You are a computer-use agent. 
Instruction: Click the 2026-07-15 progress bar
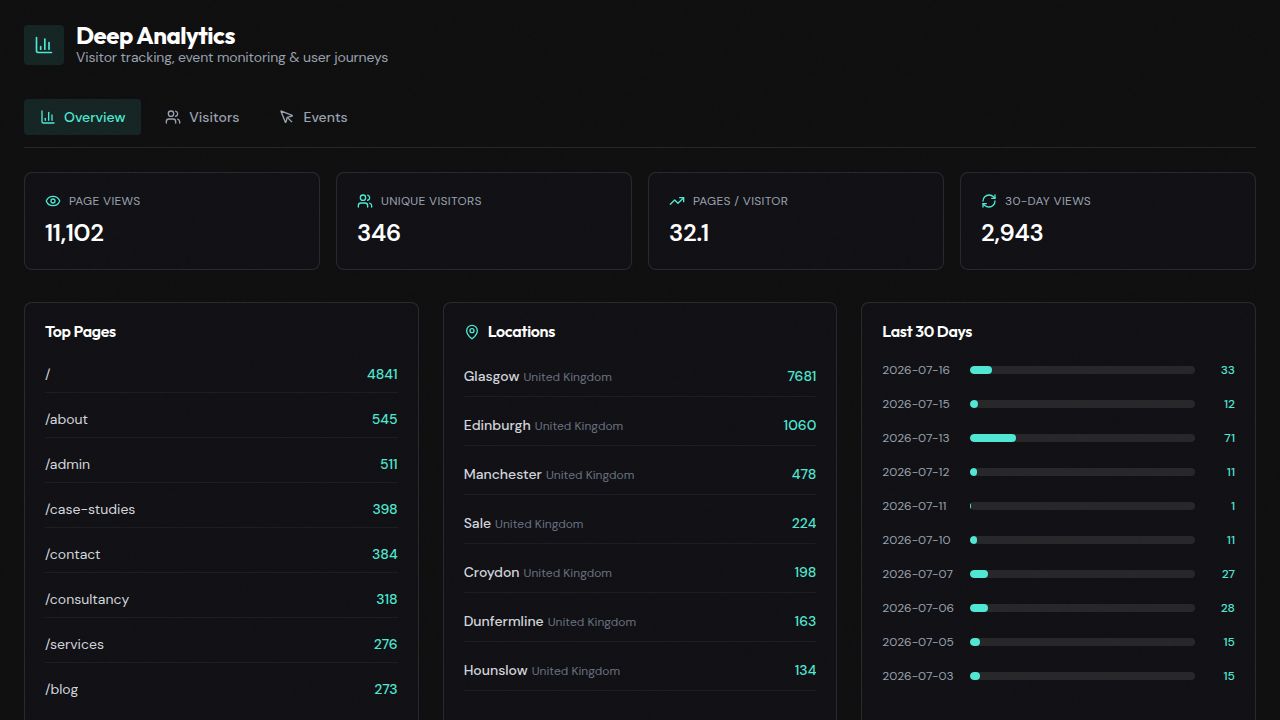[x=1082, y=404]
